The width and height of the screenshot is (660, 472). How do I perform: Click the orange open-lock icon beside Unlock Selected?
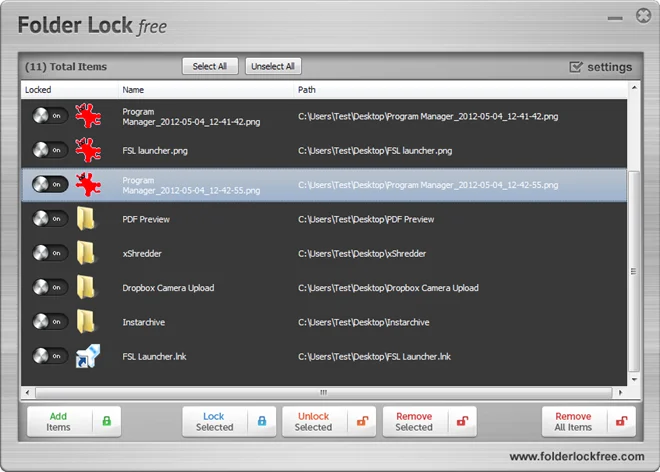(x=362, y=421)
